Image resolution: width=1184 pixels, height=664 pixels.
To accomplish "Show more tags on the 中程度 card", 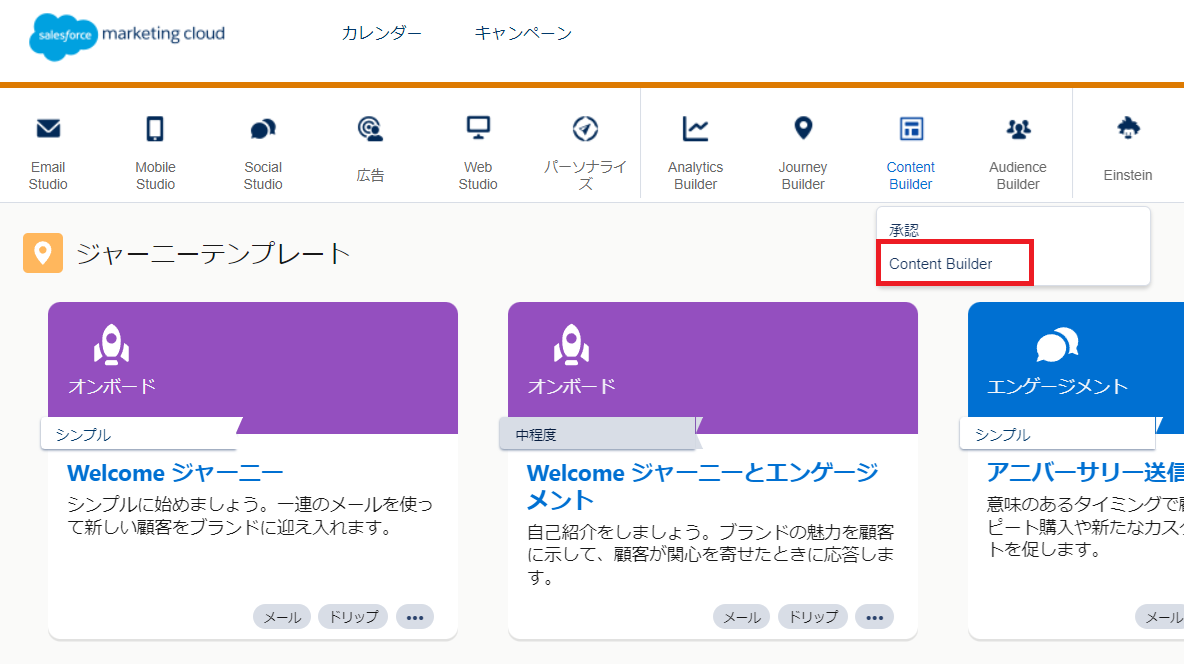I will 875,617.
